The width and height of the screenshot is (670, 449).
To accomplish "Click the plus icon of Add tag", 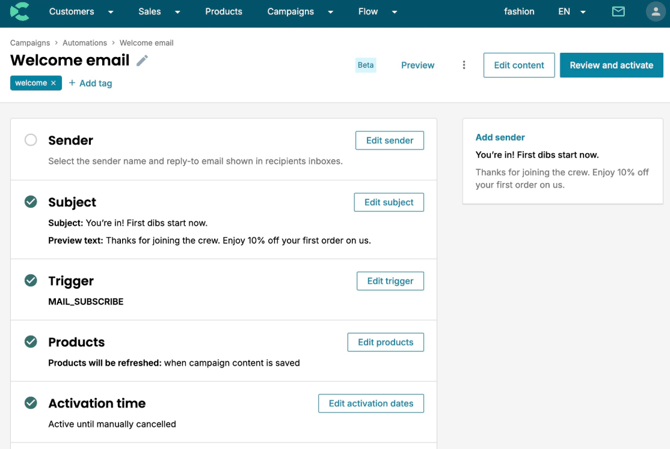I will pyautogui.click(x=72, y=83).
